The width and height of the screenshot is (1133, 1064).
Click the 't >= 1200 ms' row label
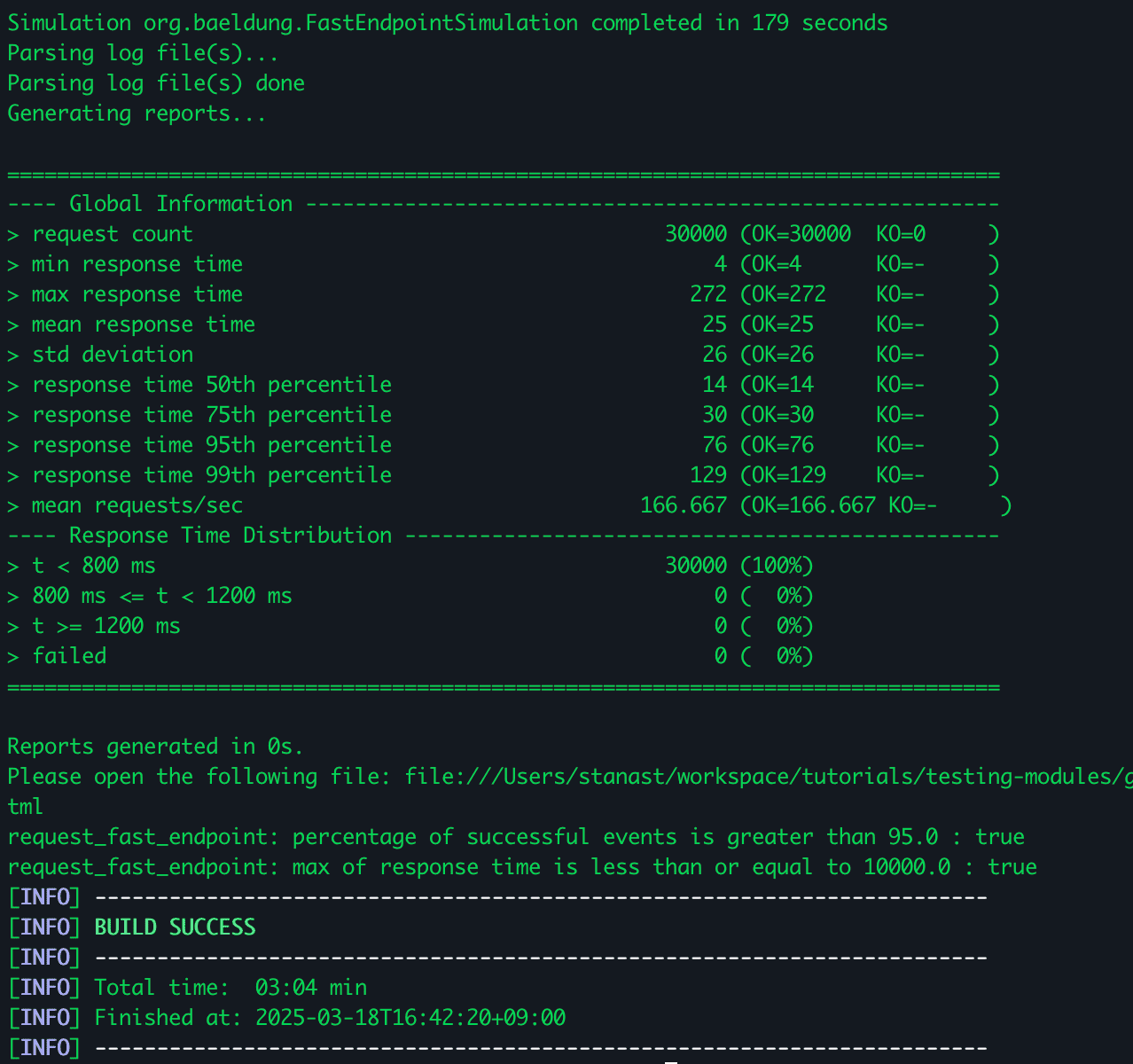106,626
